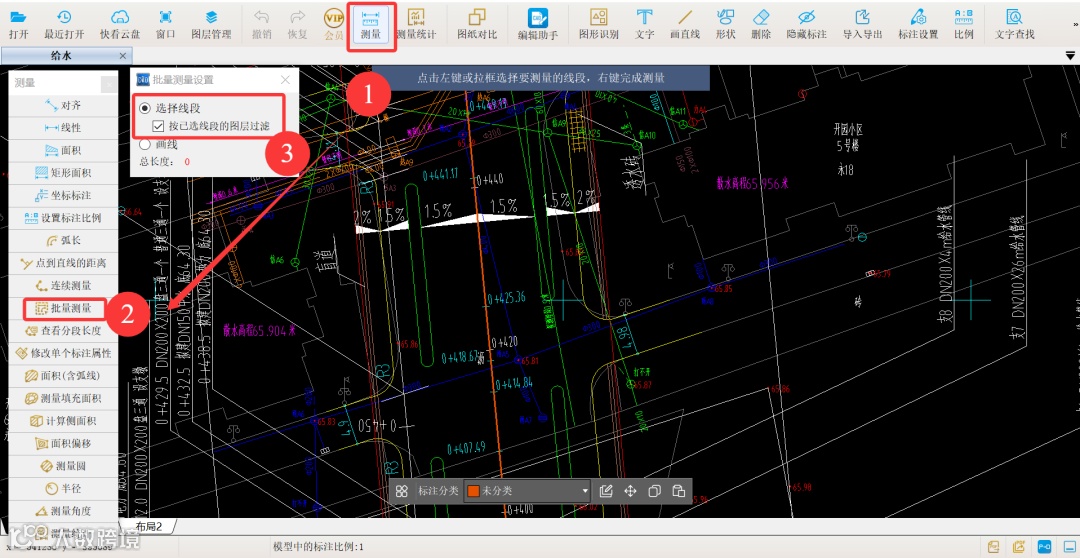Select 测量圆 measure circle
This screenshot has width=1080, height=558.
coord(63,466)
